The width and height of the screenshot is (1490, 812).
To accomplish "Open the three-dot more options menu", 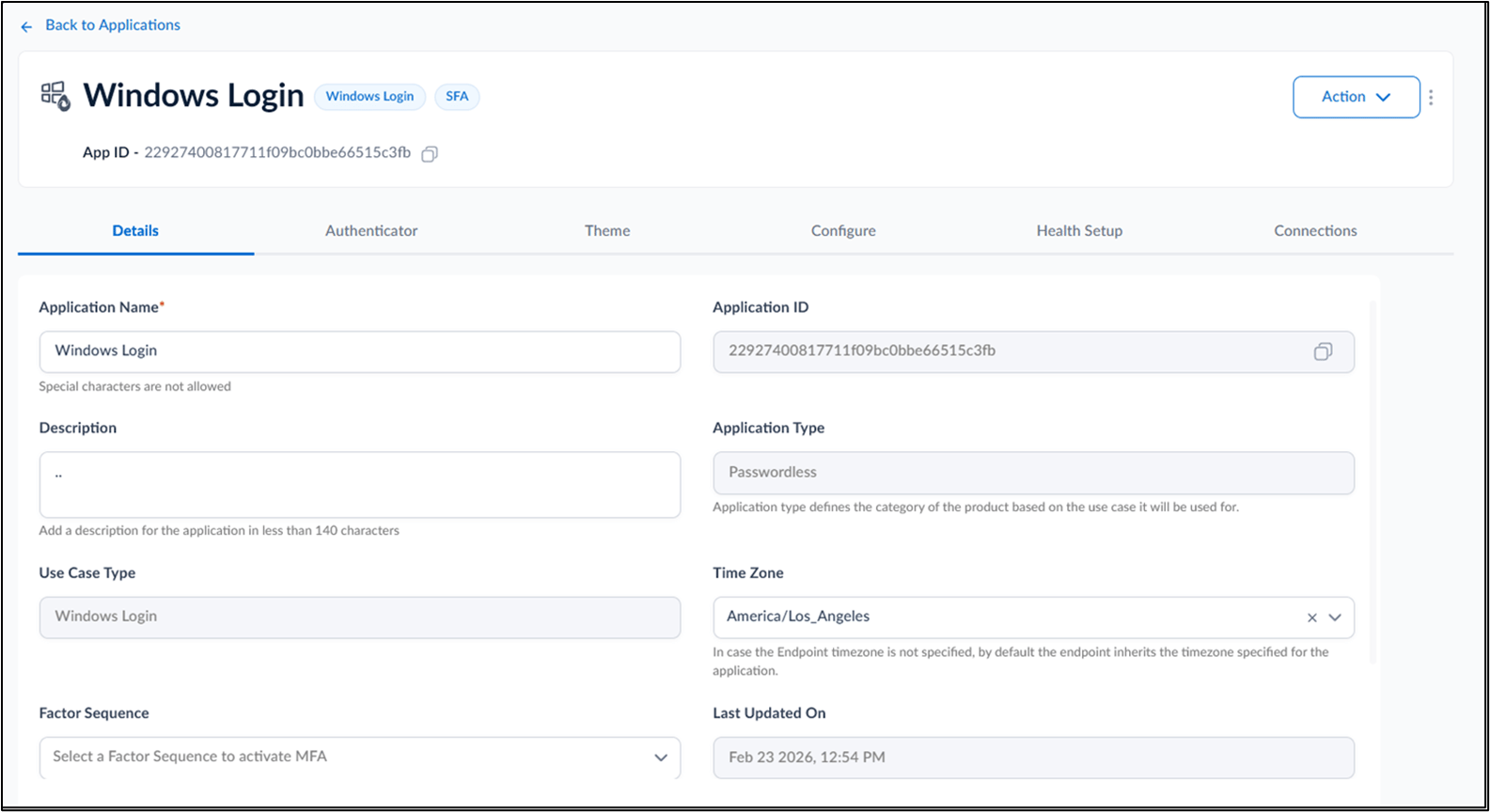I will 1431,97.
